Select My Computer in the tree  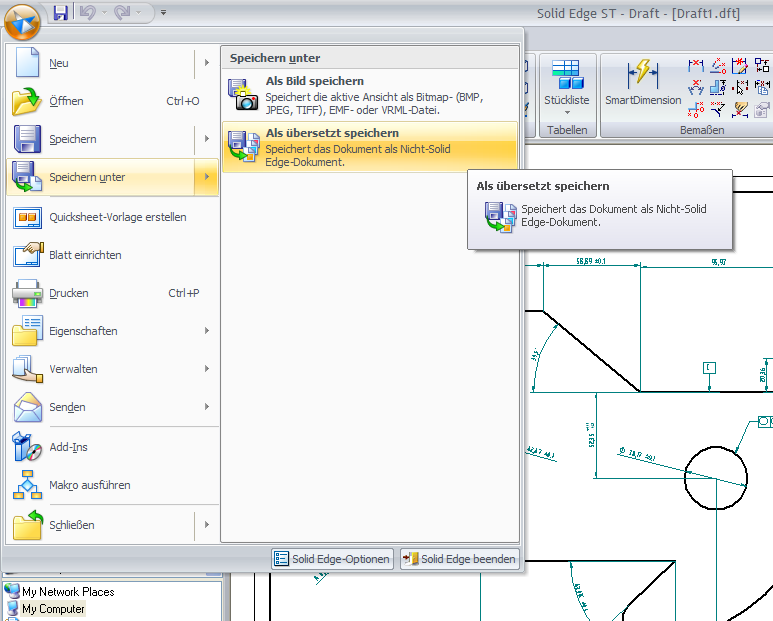coord(53,609)
